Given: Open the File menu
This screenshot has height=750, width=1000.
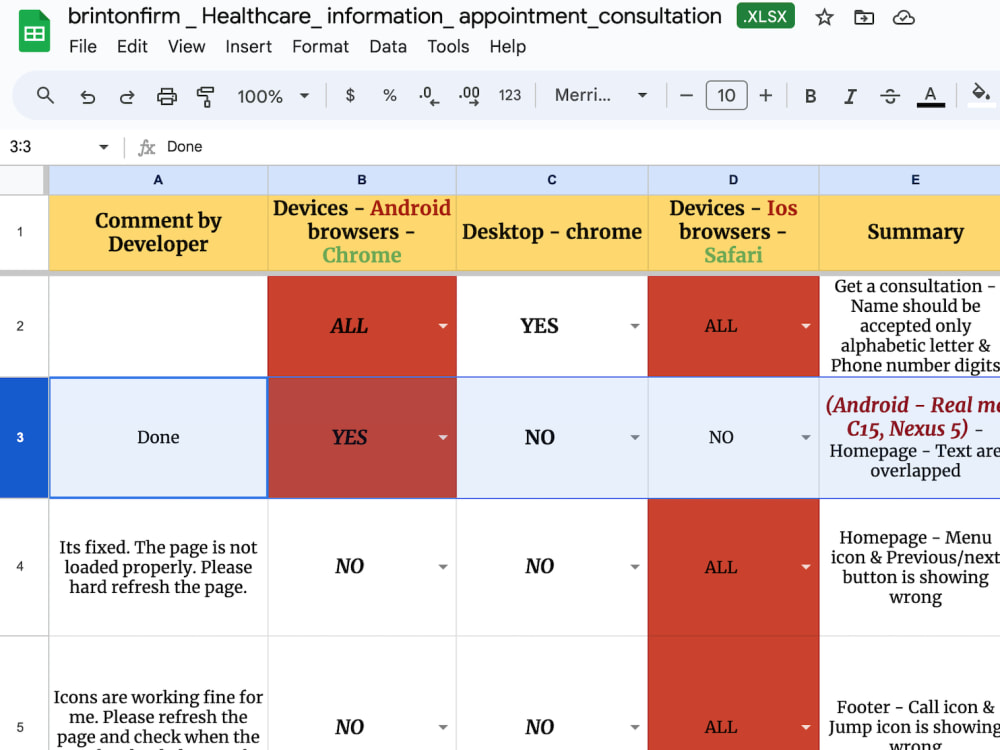Looking at the screenshot, I should 83,47.
